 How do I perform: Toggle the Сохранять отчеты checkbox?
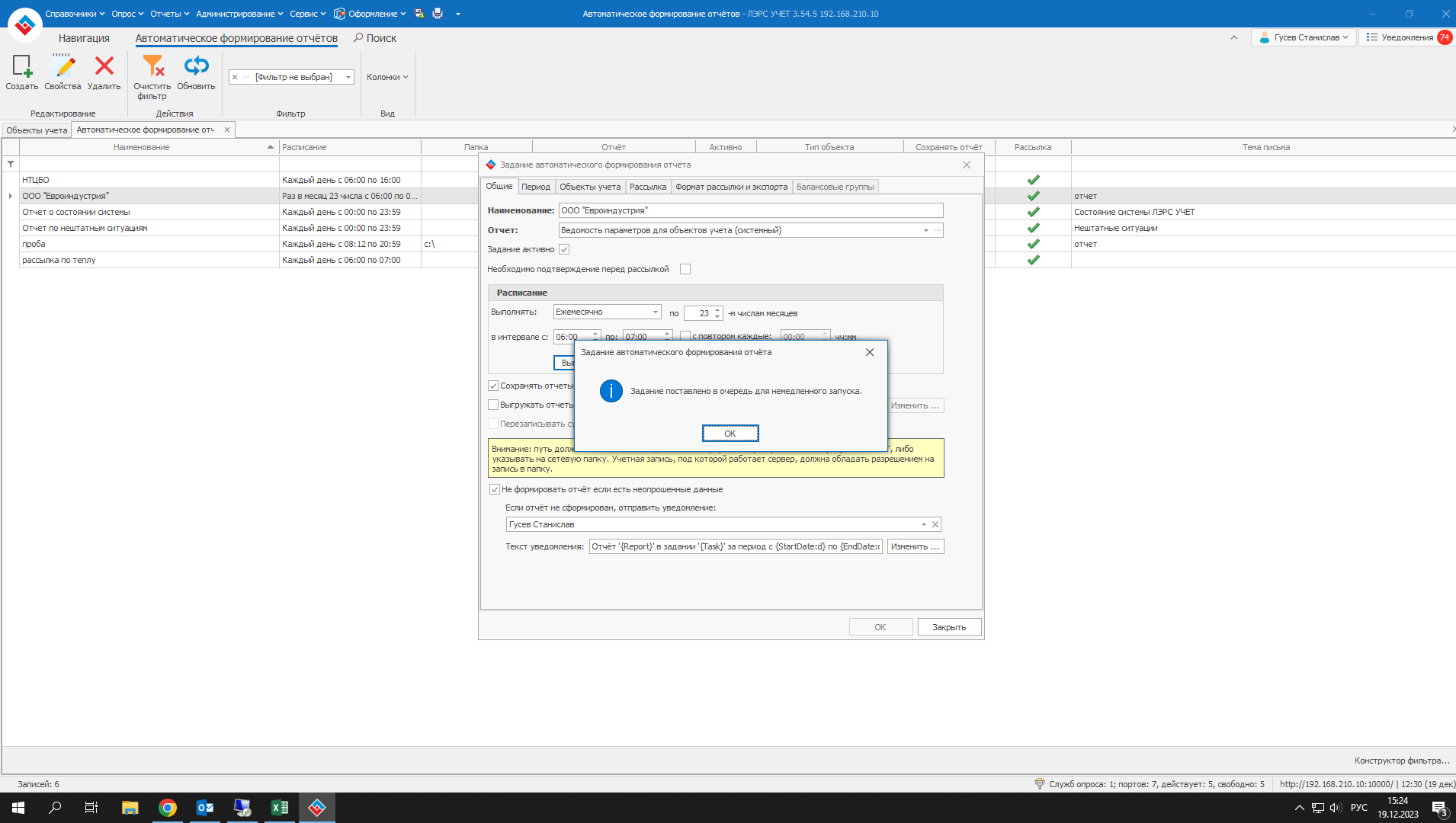pyautogui.click(x=493, y=386)
